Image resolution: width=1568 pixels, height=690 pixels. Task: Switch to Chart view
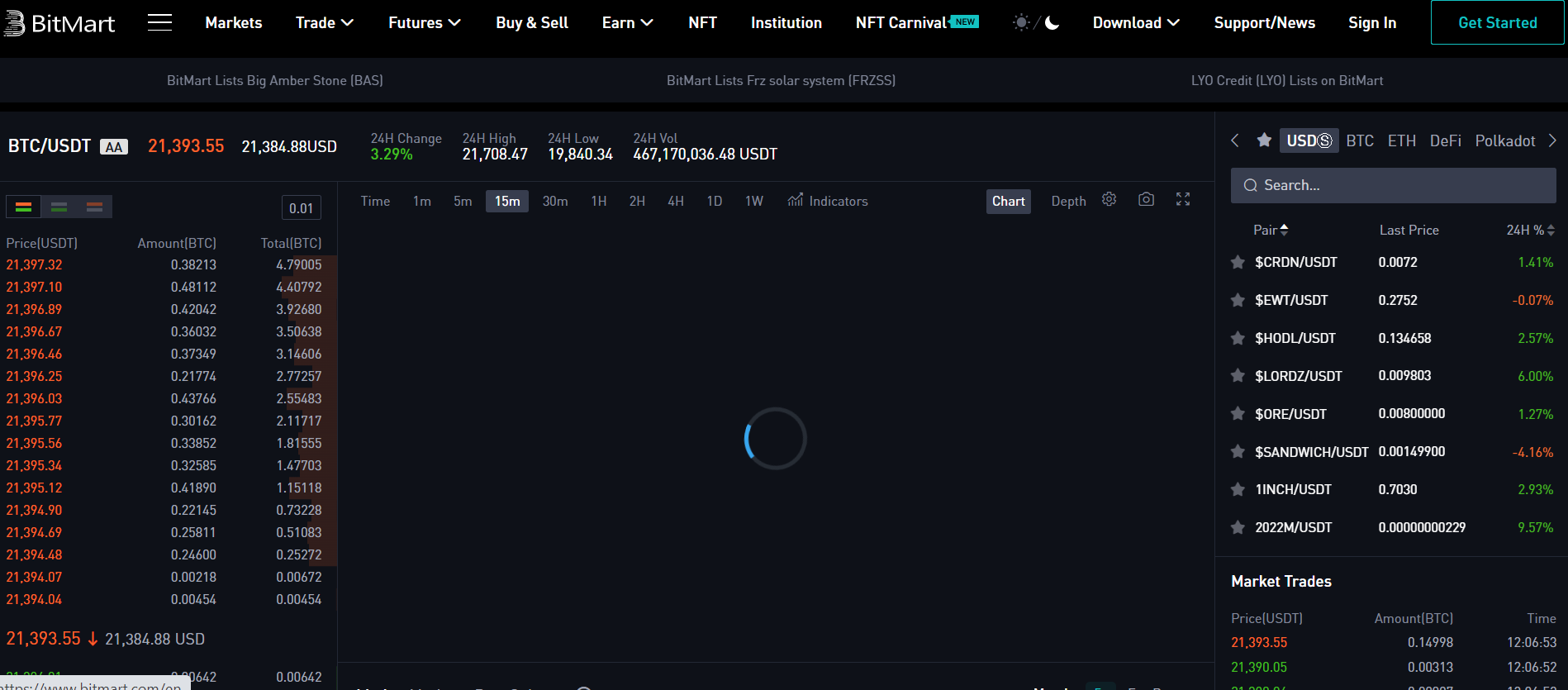click(1009, 202)
